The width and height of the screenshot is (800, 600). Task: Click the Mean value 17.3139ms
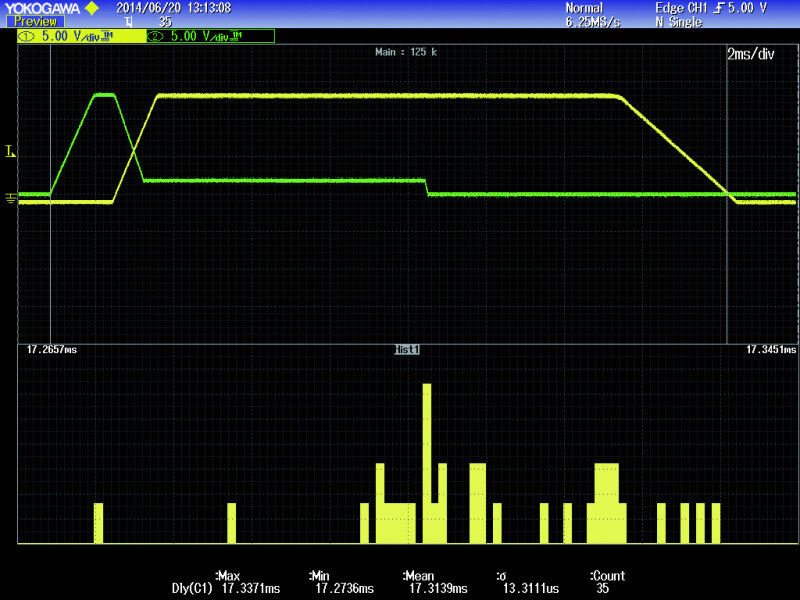tap(434, 590)
